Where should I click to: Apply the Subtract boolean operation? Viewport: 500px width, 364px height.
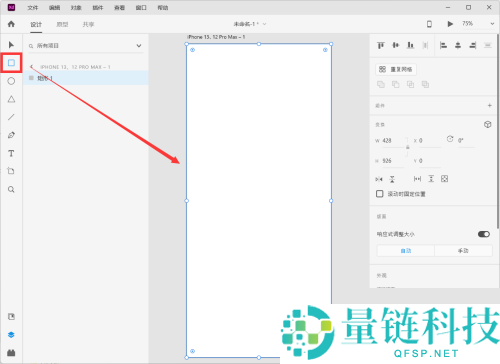396,84
